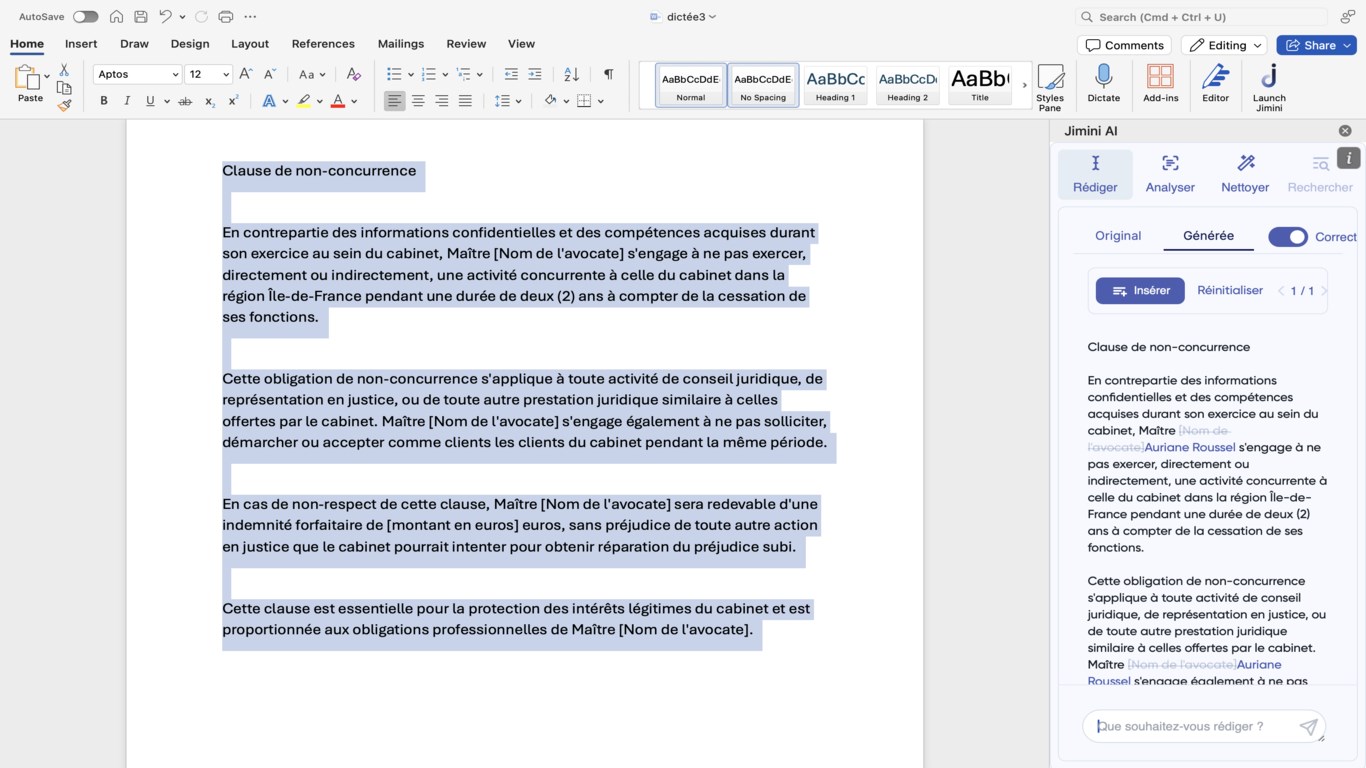
Task: Apply the Heading 1 style
Action: (835, 85)
